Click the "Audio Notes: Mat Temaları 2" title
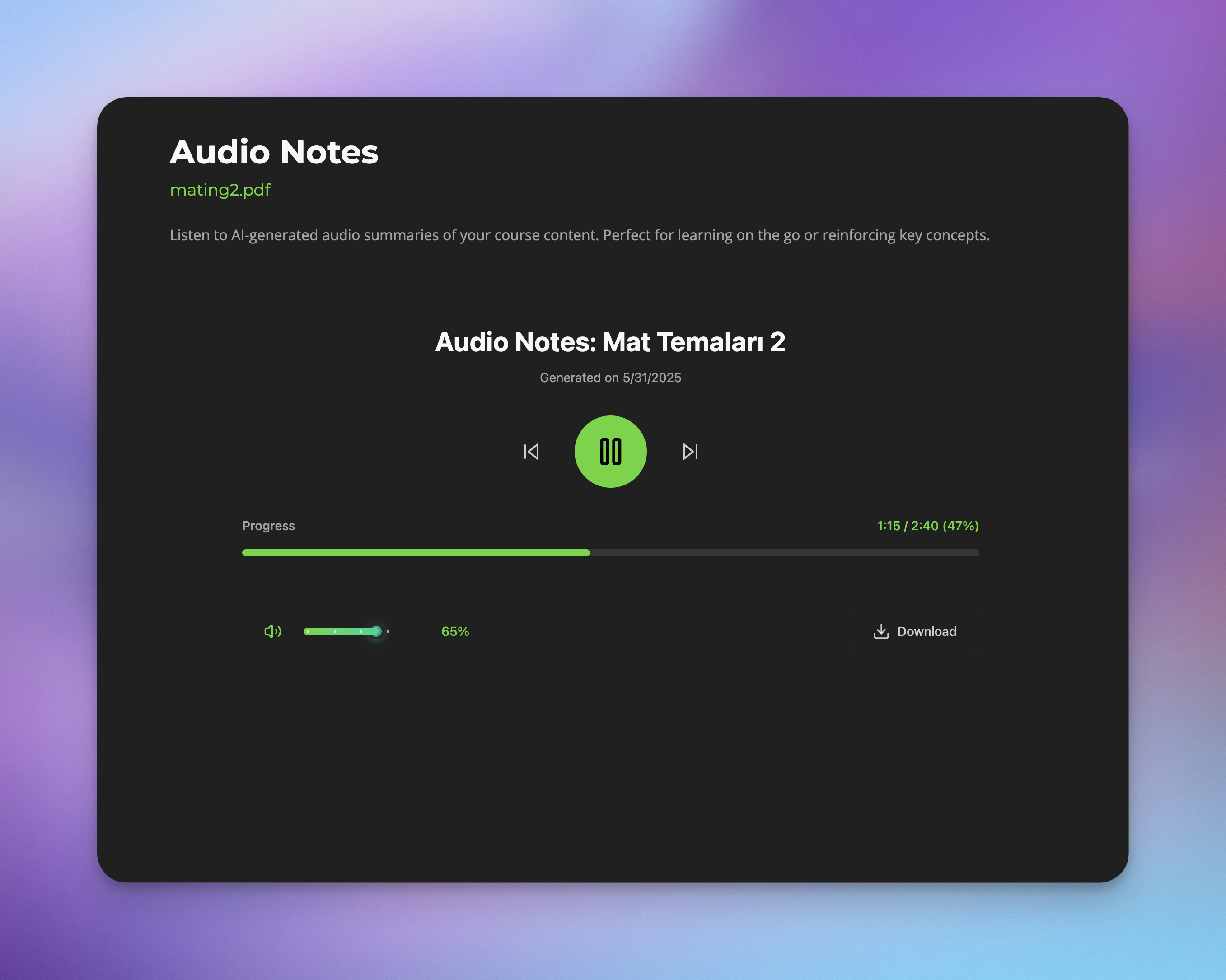This screenshot has width=1226, height=980. 610,342
